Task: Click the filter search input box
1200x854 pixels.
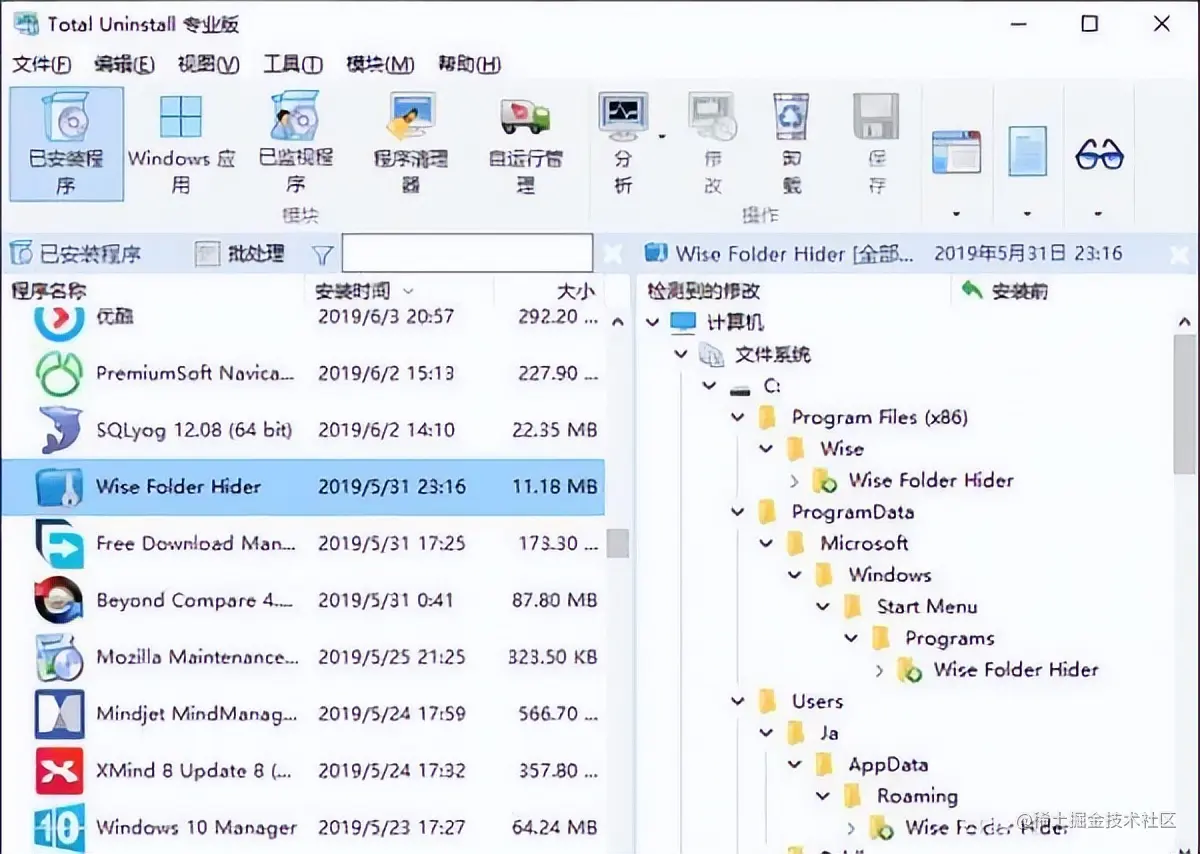Action: (467, 254)
